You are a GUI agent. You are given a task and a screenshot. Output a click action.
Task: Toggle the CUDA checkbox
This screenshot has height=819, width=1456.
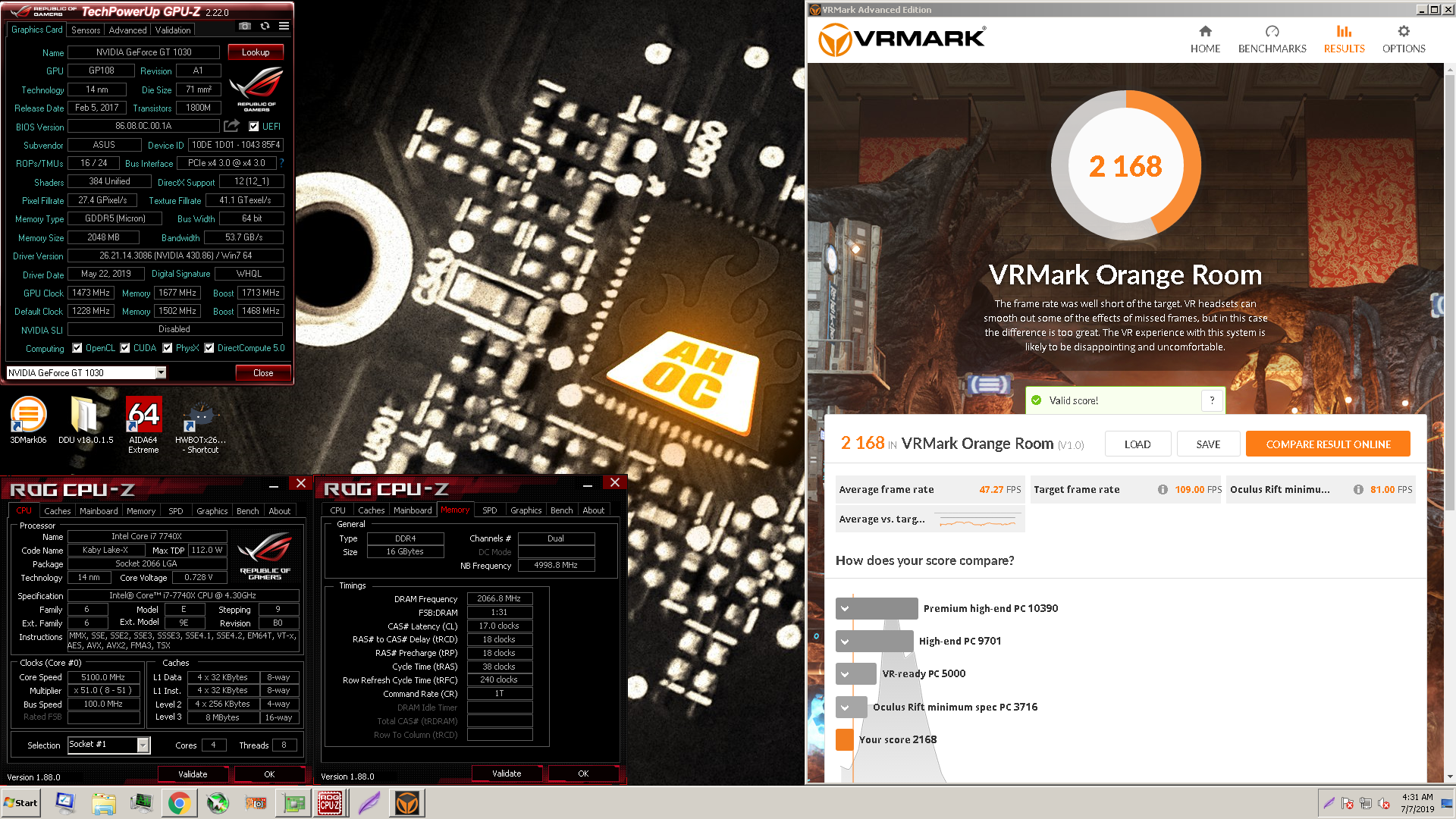[125, 348]
